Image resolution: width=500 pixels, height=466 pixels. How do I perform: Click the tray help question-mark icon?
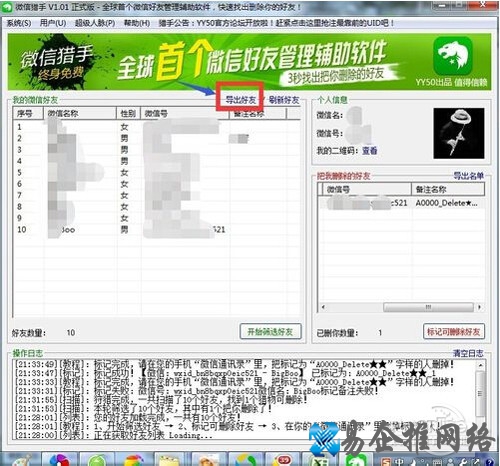click(x=490, y=462)
